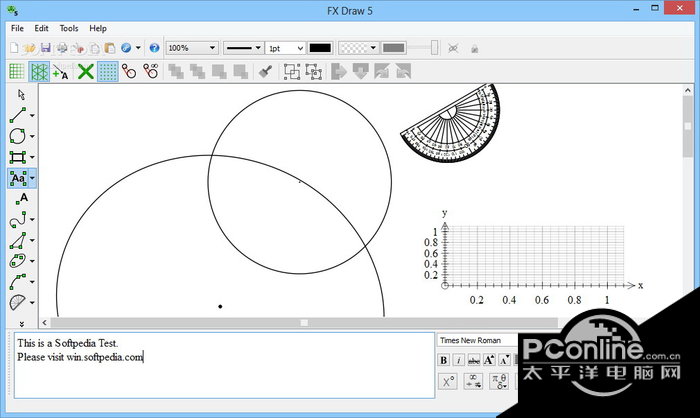700x418 pixels.
Task: Open the Edit menu
Action: 42,28
